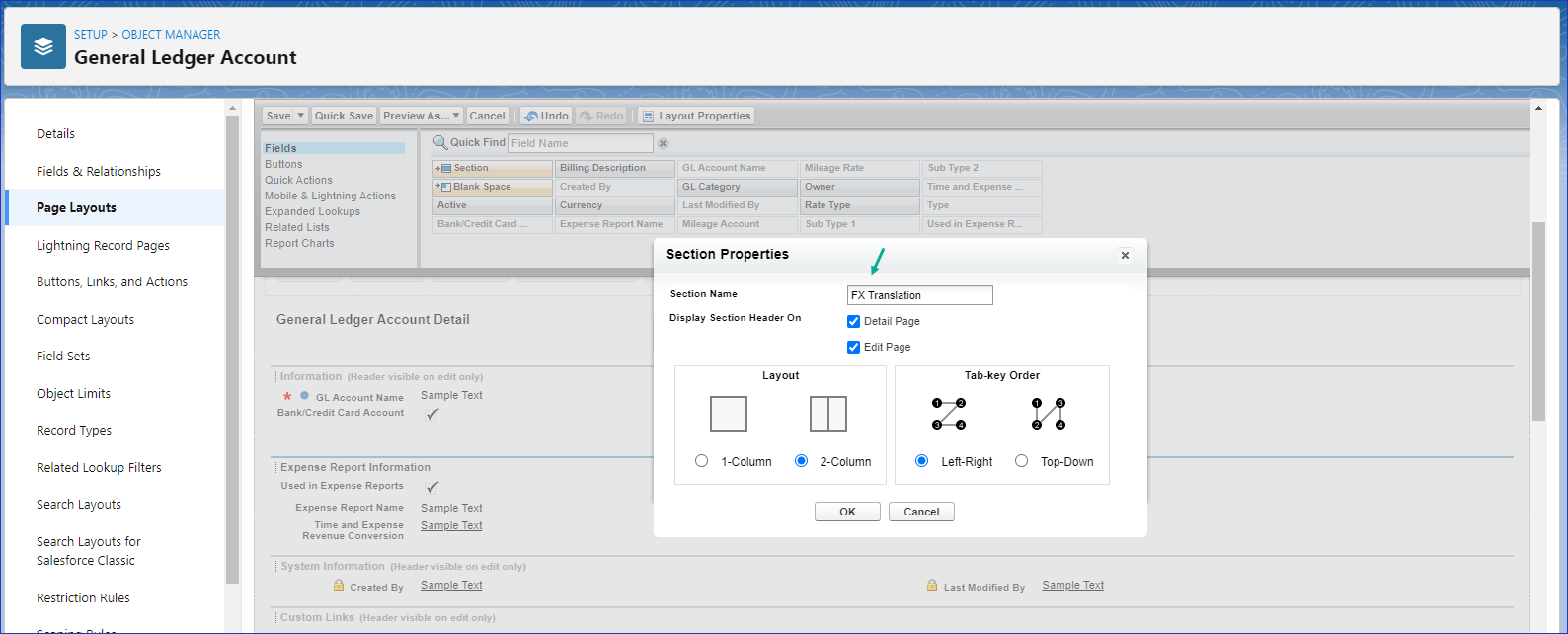
Task: Go to Lightning Record Pages
Action: click(103, 245)
